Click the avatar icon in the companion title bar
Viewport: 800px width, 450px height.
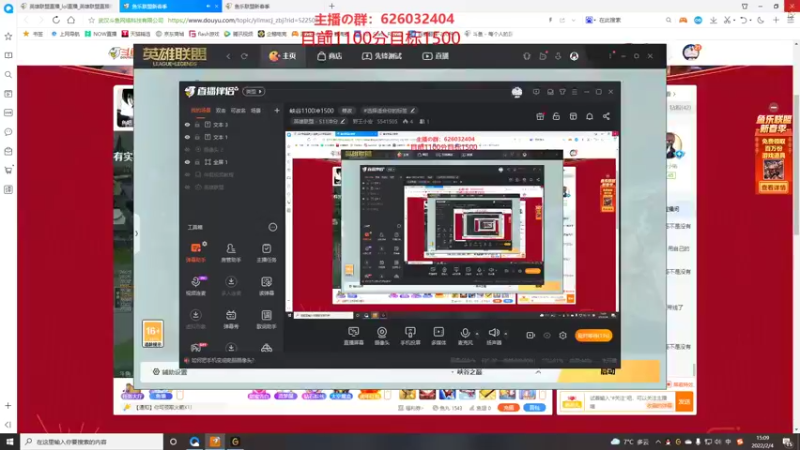point(517,92)
